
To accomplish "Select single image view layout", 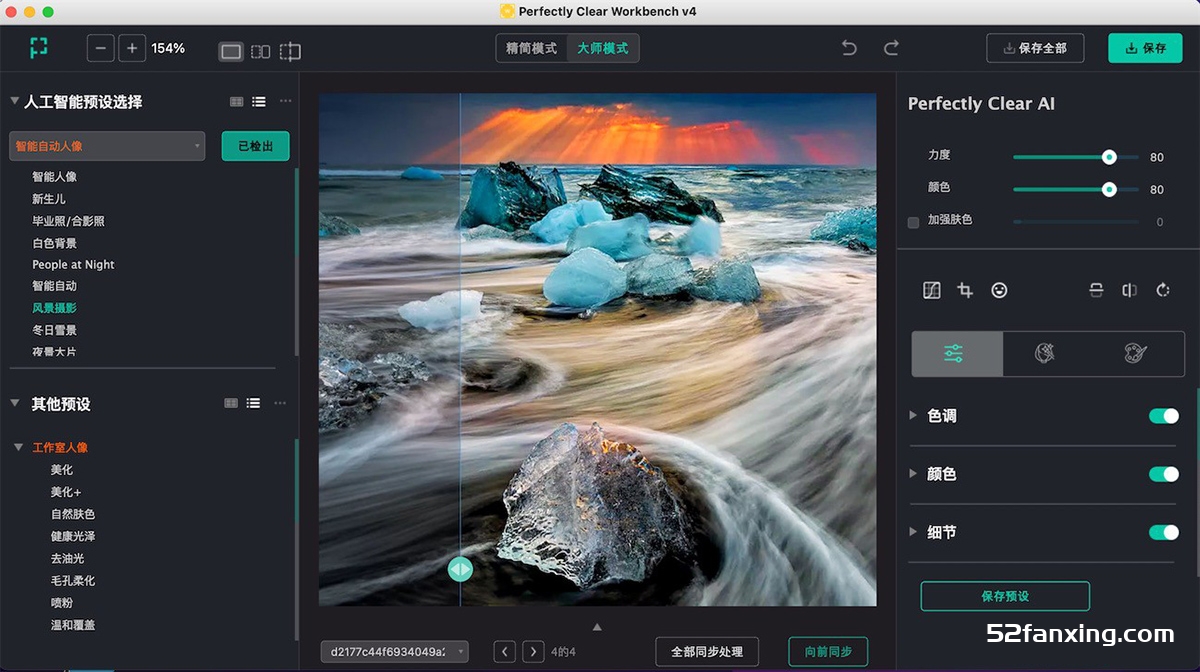I will click(231, 51).
